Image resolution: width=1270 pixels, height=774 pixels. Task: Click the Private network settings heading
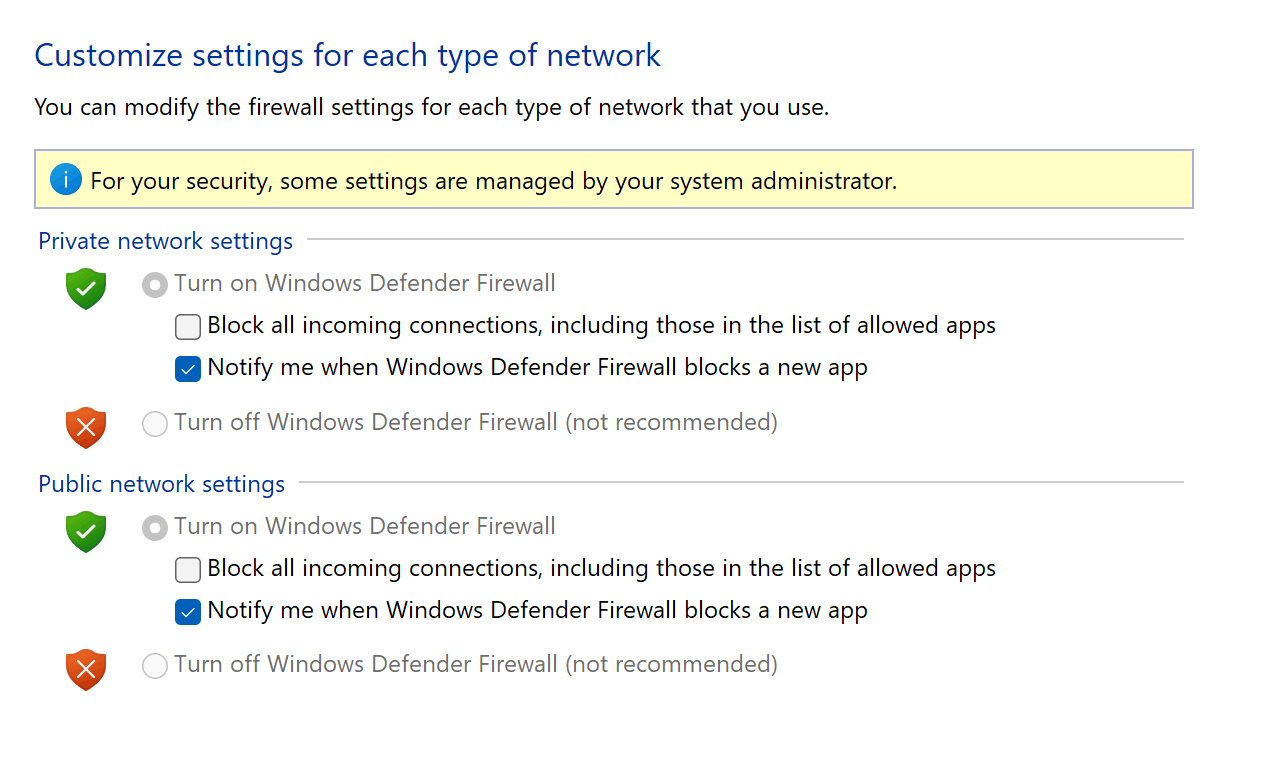[x=166, y=241]
